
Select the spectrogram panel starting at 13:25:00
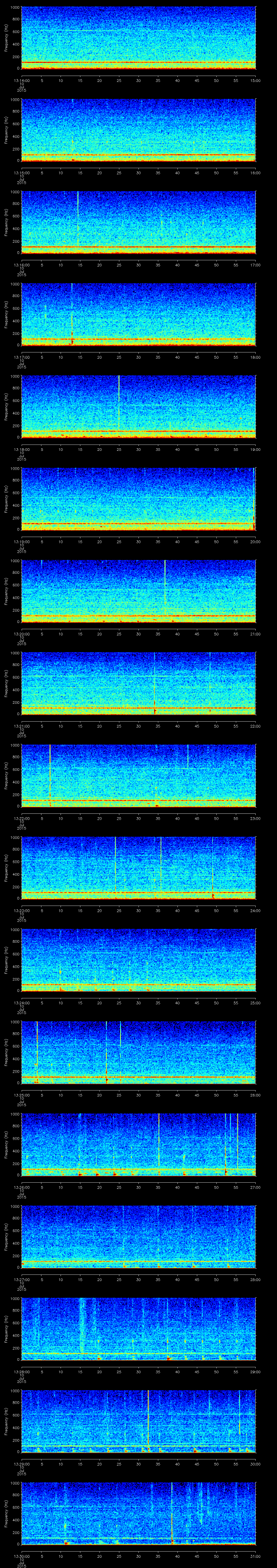[138, 1052]
